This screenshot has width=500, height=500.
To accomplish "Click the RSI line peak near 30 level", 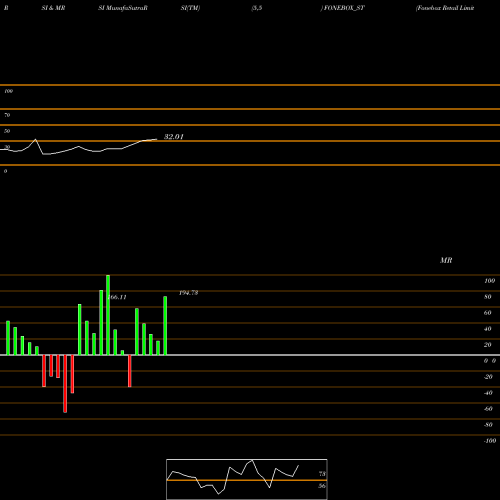I will pos(36,140).
